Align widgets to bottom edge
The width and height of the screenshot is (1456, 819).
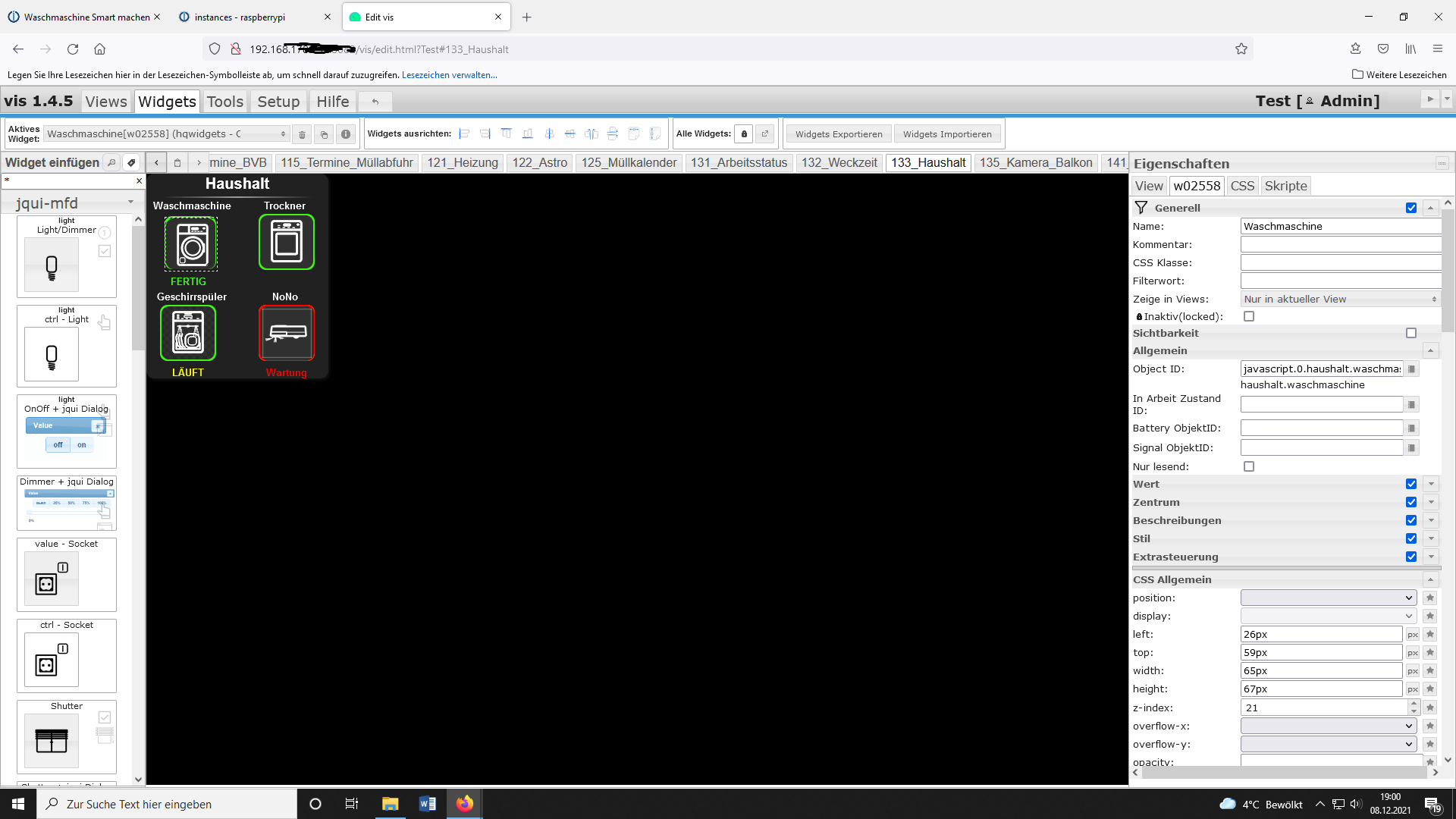pyautogui.click(x=528, y=133)
